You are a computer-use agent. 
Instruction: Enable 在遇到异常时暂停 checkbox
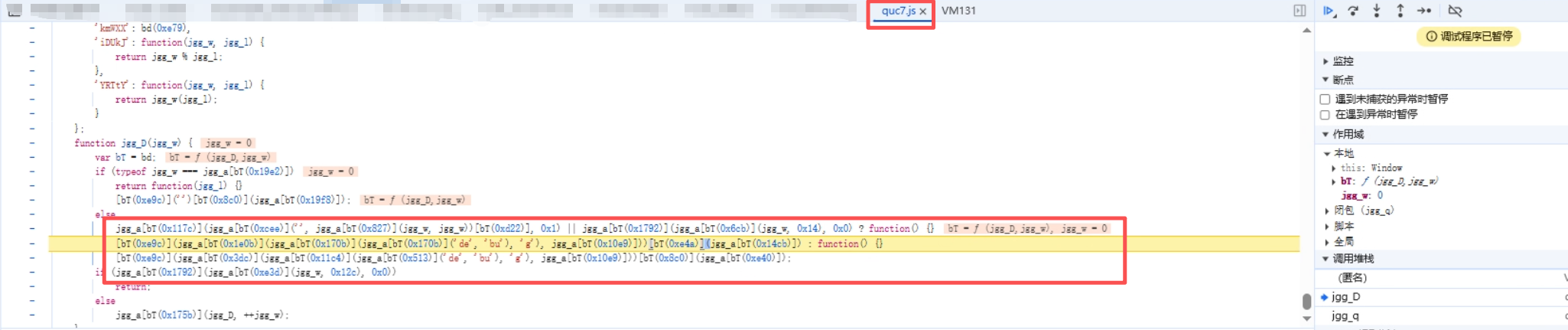click(x=1326, y=115)
